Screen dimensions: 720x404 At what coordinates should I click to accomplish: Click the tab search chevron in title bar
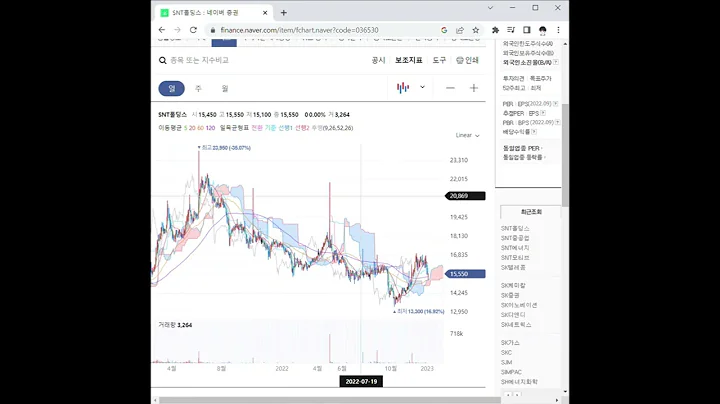click(490, 8)
